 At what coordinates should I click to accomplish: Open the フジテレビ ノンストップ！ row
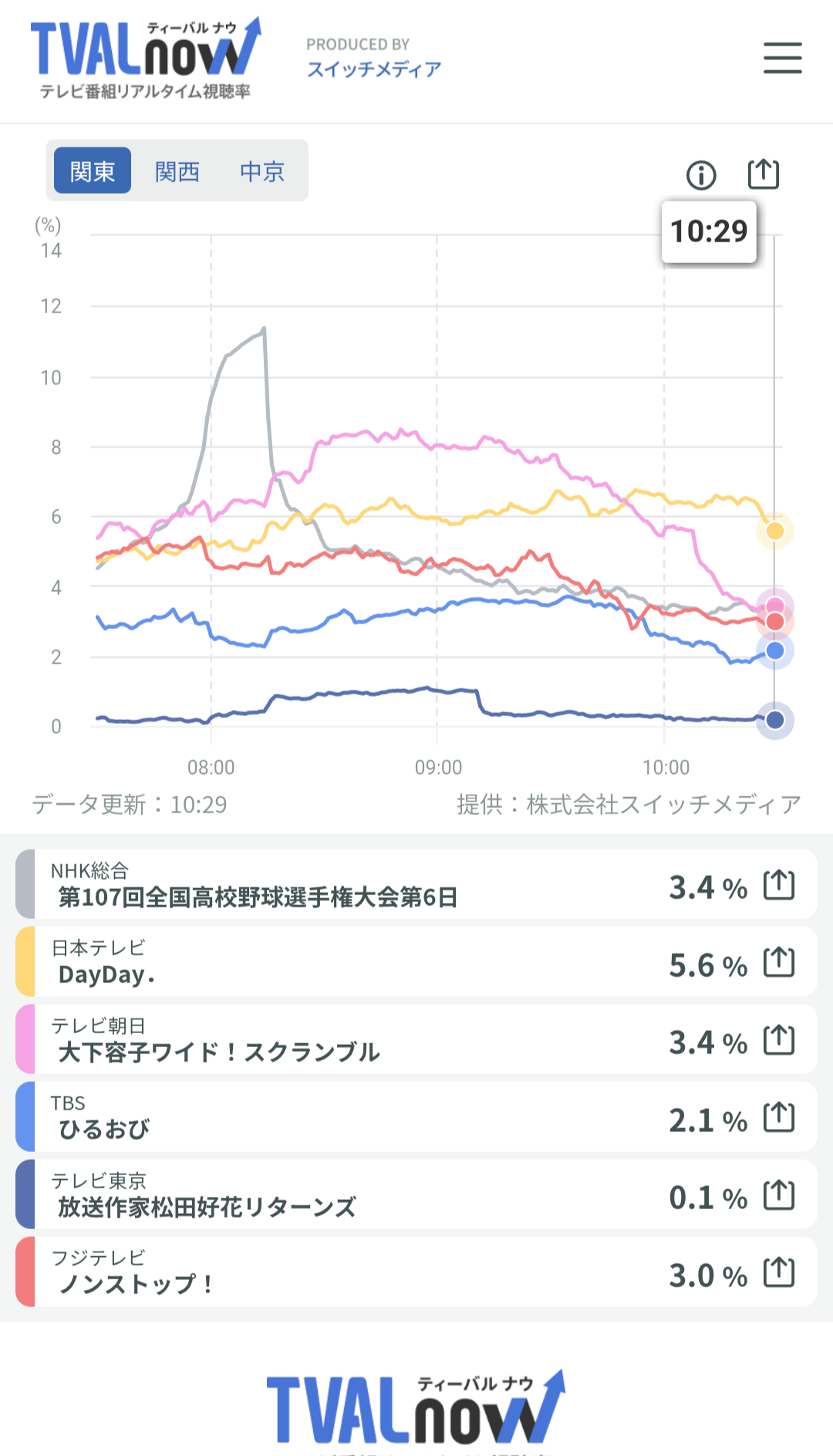tap(416, 1272)
